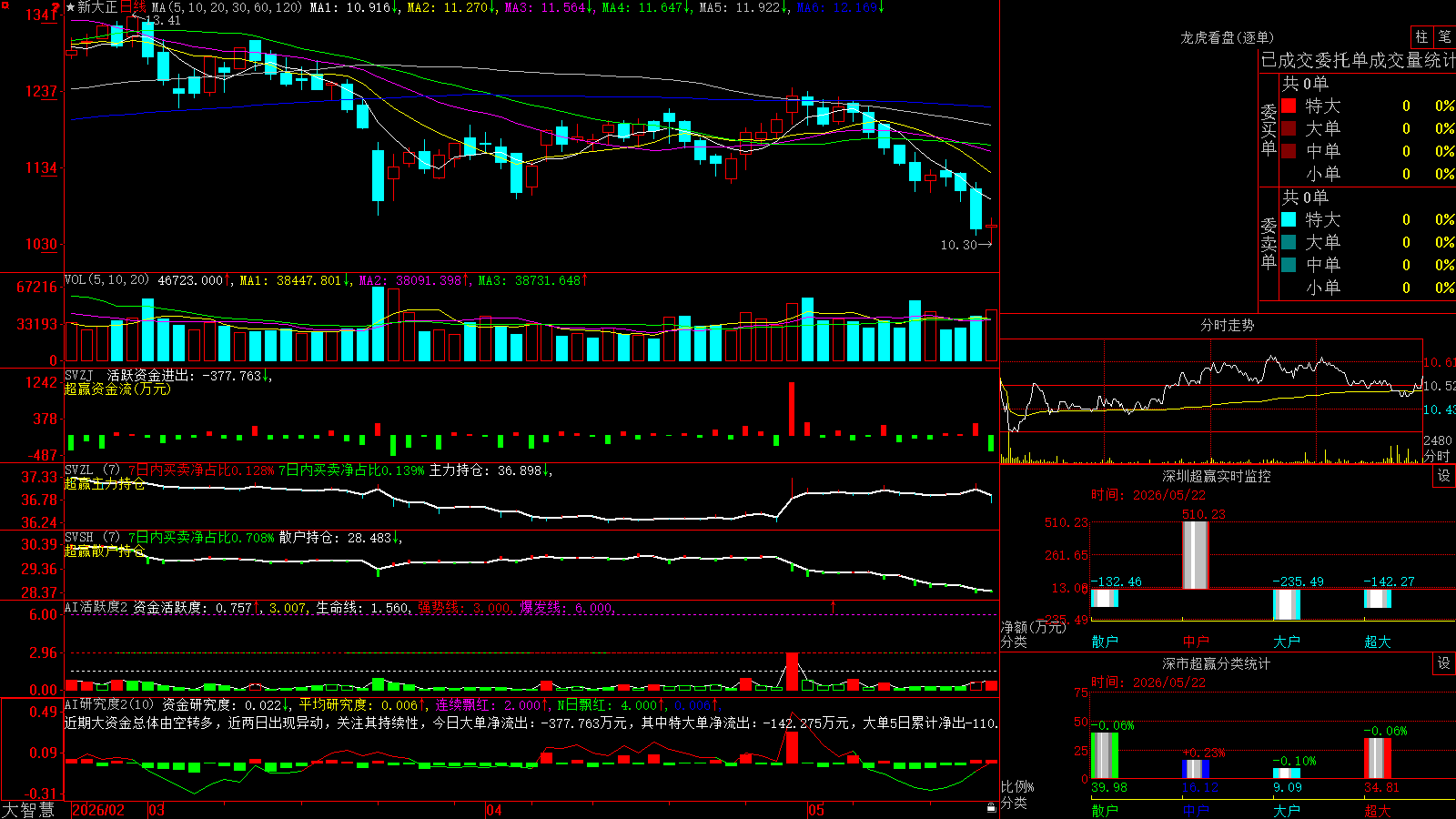This screenshot has width=1456, height=819.
Task: Click the green 散户 39.98 bar in 深市超赢分类统计
Action: (1105, 755)
